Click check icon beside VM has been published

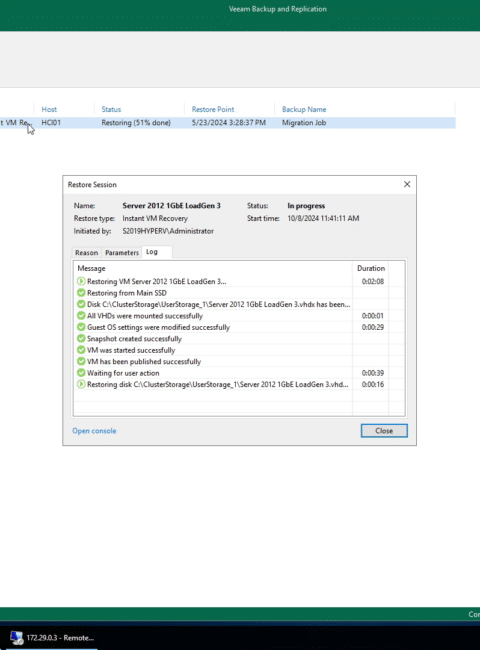coord(81,361)
